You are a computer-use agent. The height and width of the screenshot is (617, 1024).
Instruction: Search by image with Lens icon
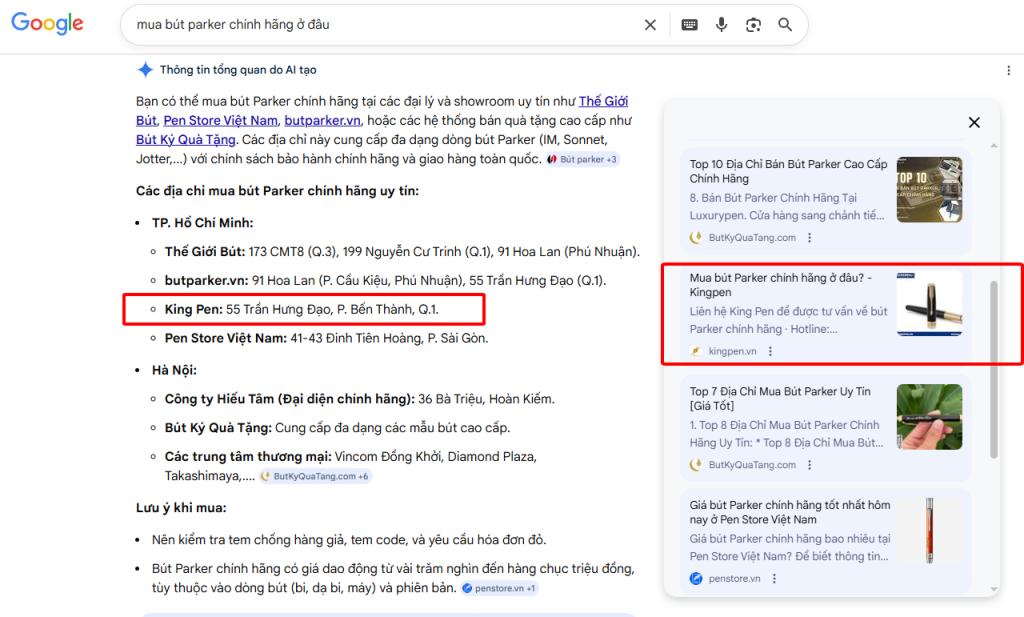point(753,25)
